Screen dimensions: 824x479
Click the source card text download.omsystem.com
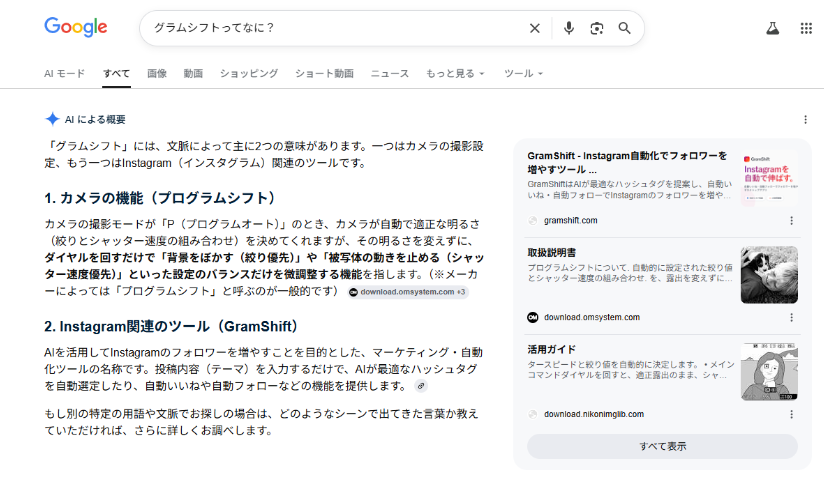592,318
